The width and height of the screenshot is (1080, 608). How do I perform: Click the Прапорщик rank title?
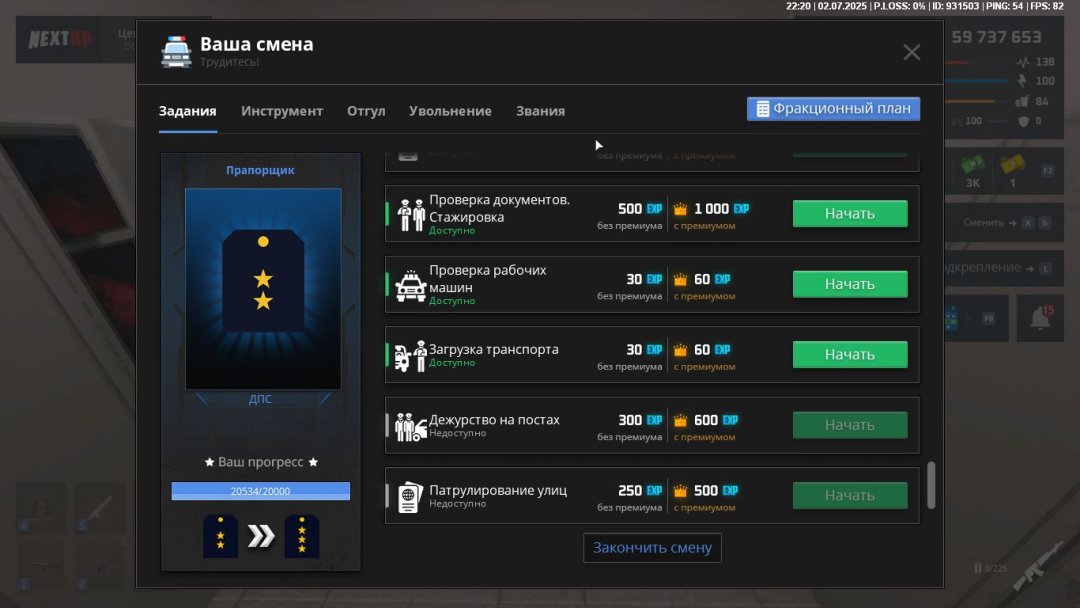(x=260, y=170)
